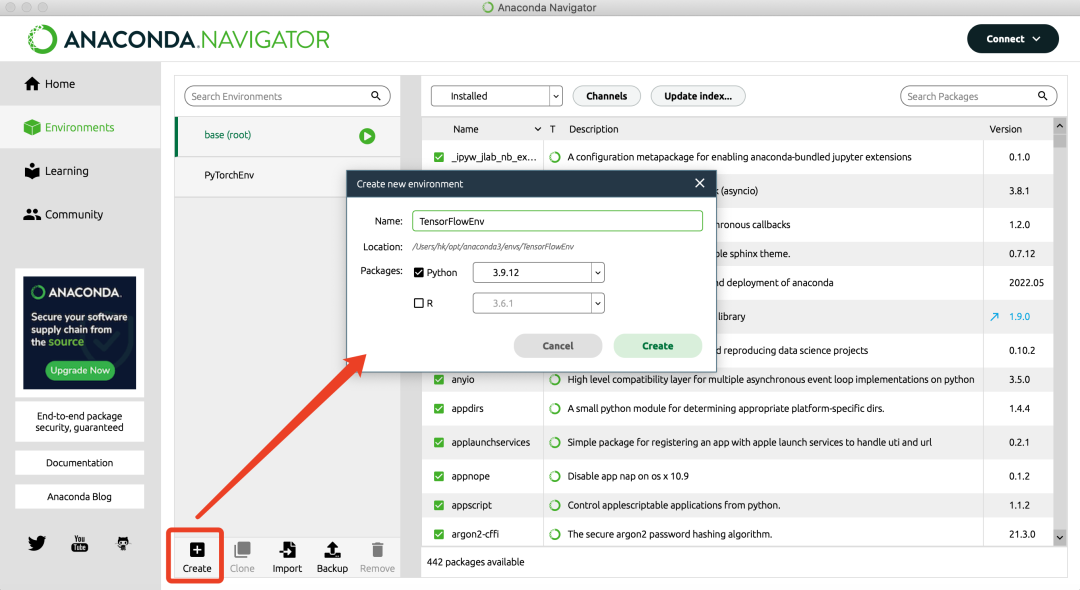Click the search magnifier in Search Environments
The width and height of the screenshot is (1080, 590).
coord(375,96)
